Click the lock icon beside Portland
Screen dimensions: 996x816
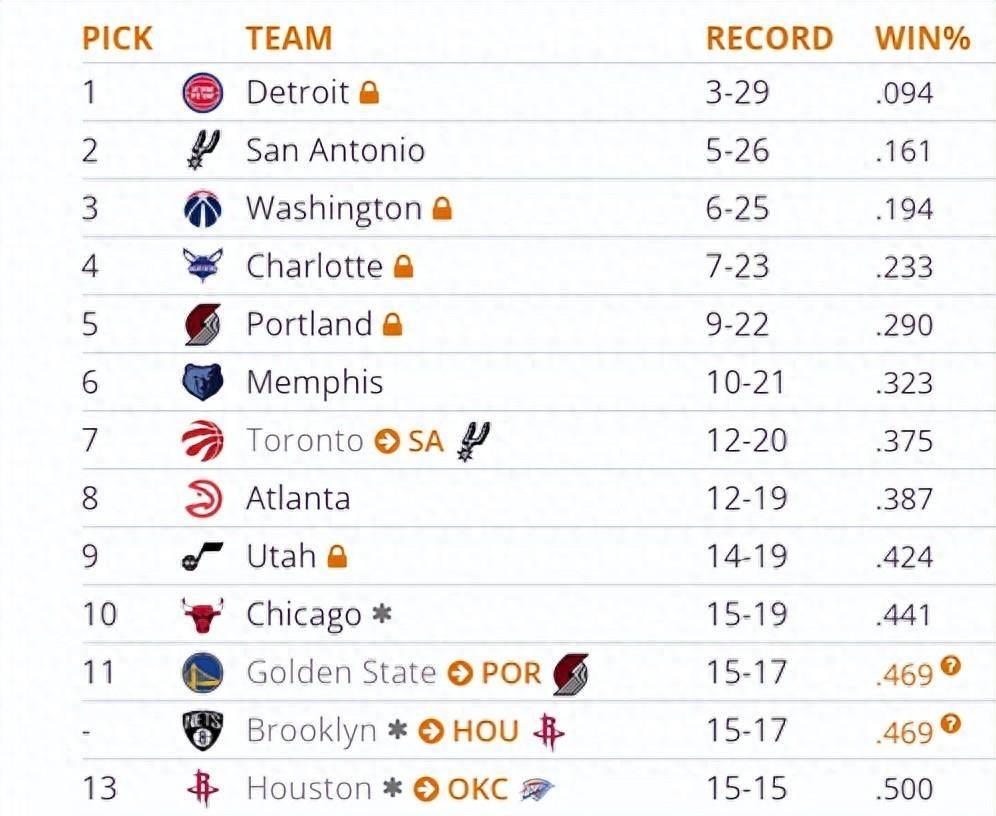coord(393,324)
